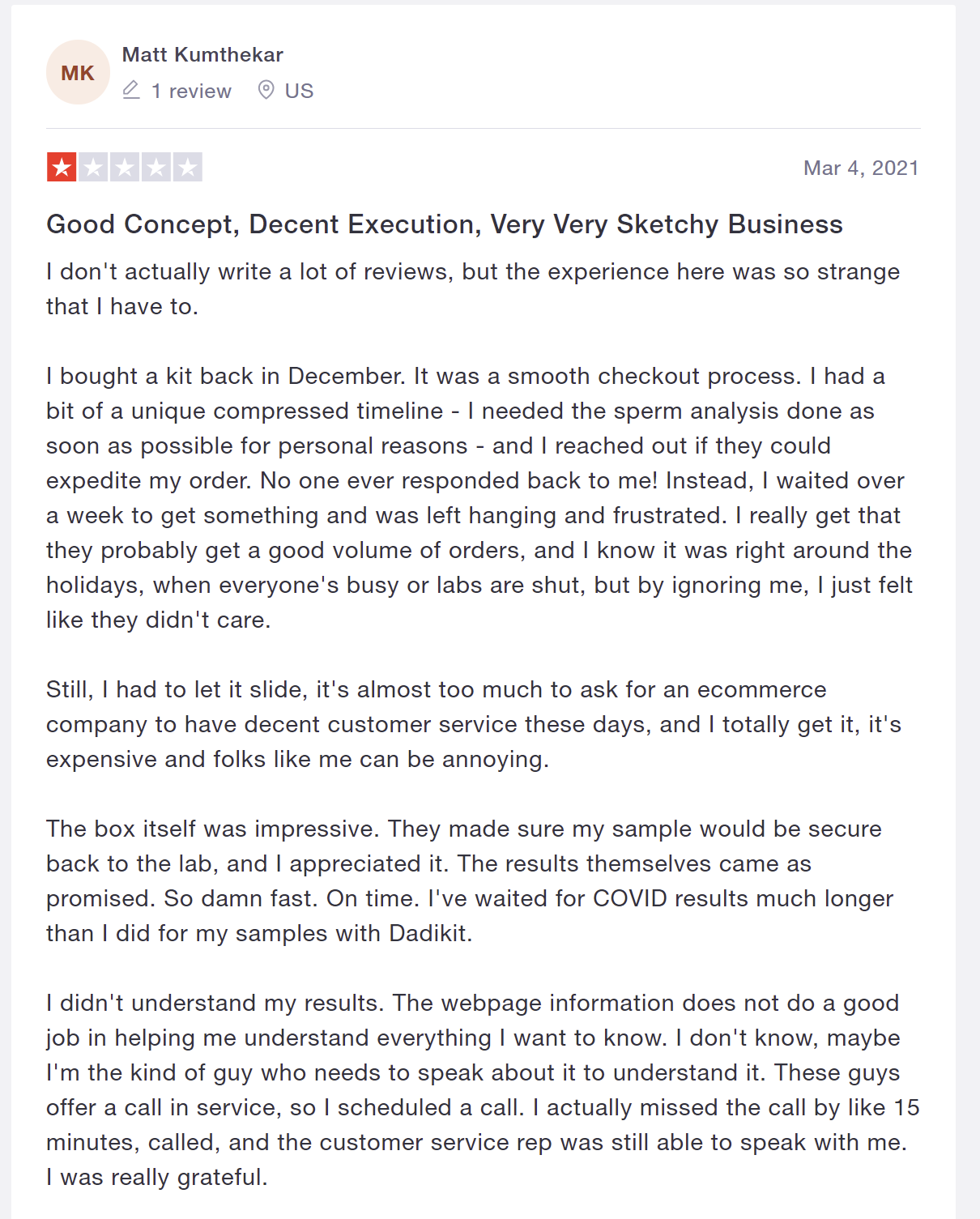Click the third gray rating star

pyautogui.click(x=125, y=168)
